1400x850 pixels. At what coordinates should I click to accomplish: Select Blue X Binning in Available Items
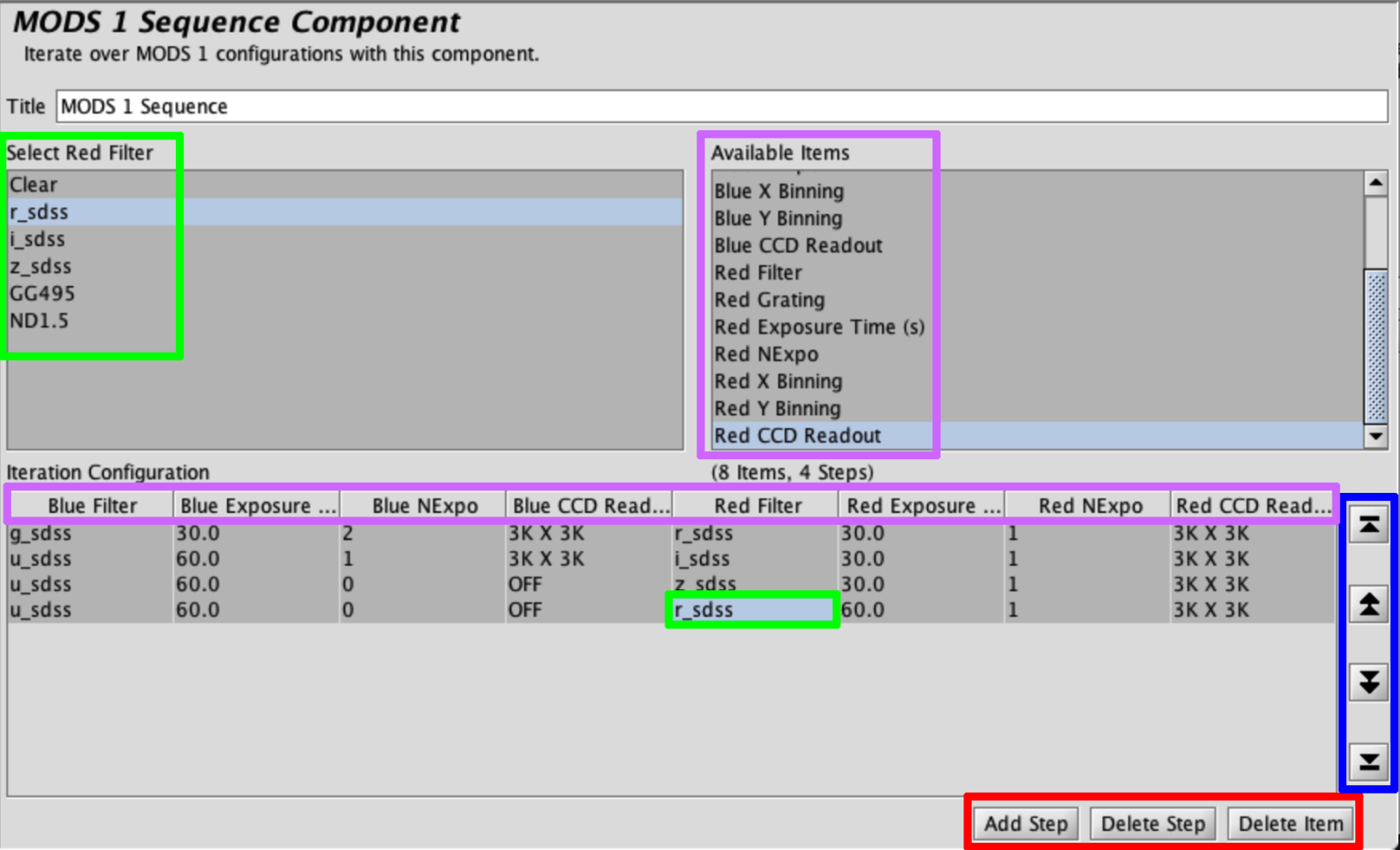[x=1037, y=191]
